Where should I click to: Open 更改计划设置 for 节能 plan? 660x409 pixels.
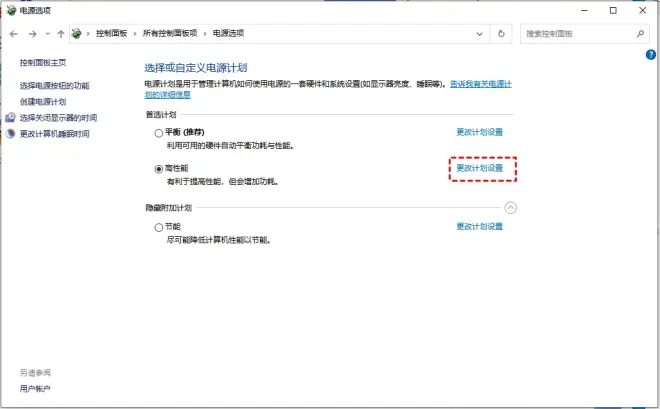point(480,226)
